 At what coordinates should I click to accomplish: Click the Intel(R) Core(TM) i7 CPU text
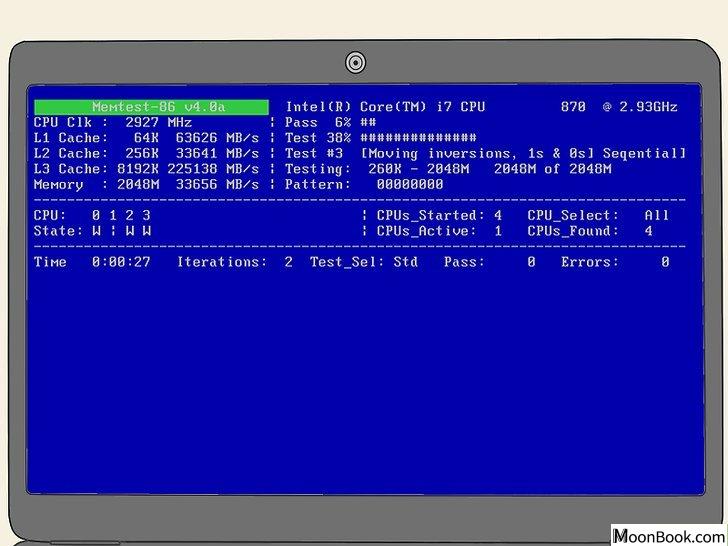point(385,107)
